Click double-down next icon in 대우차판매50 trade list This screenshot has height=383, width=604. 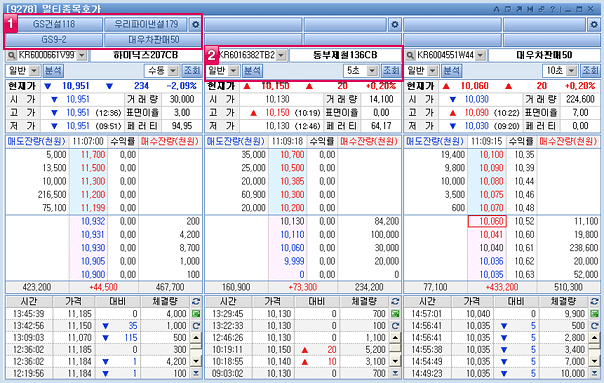coord(594,373)
